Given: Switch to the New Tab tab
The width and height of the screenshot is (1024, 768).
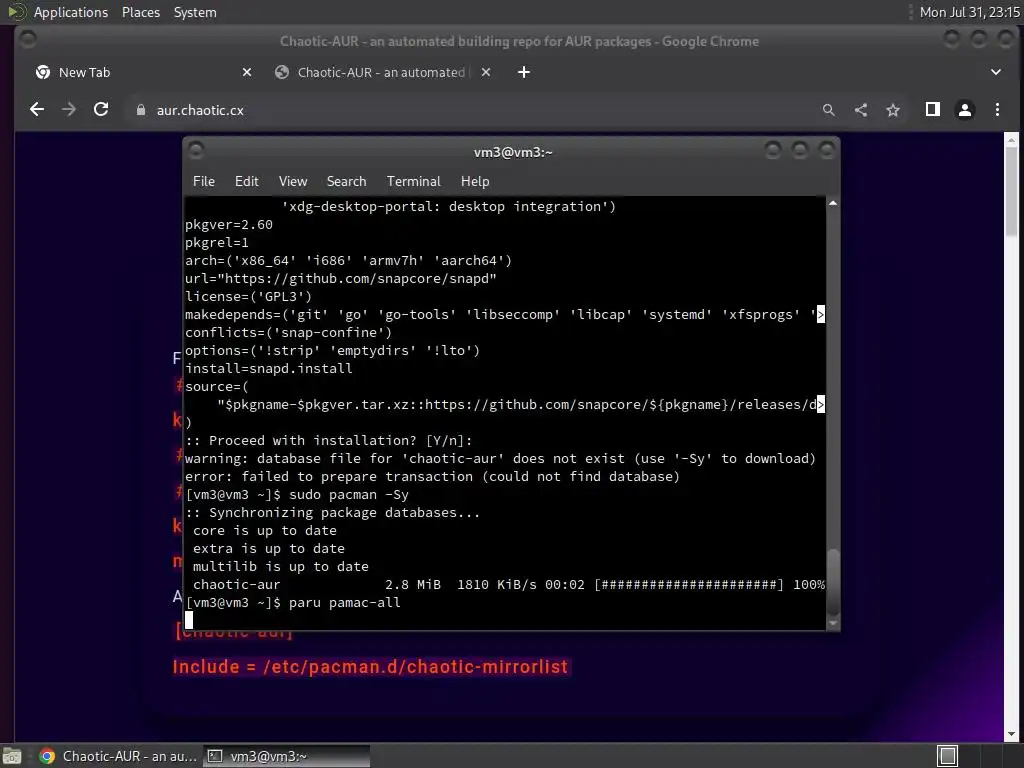Looking at the screenshot, I should 140,72.
